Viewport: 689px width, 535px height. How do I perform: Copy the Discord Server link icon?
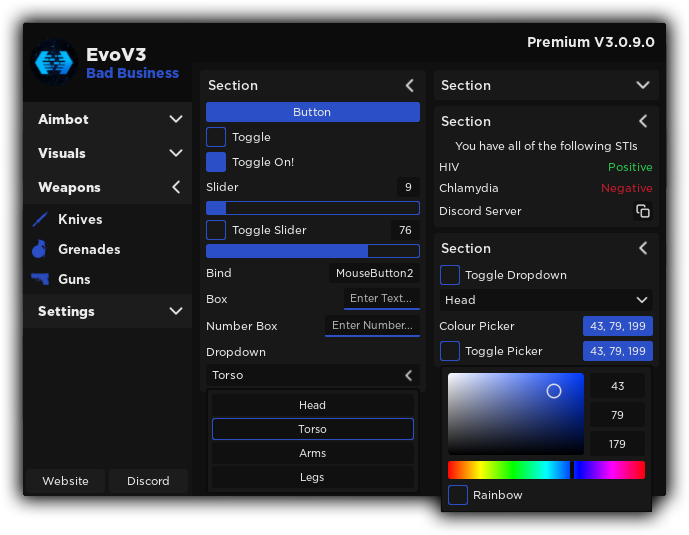click(x=643, y=211)
